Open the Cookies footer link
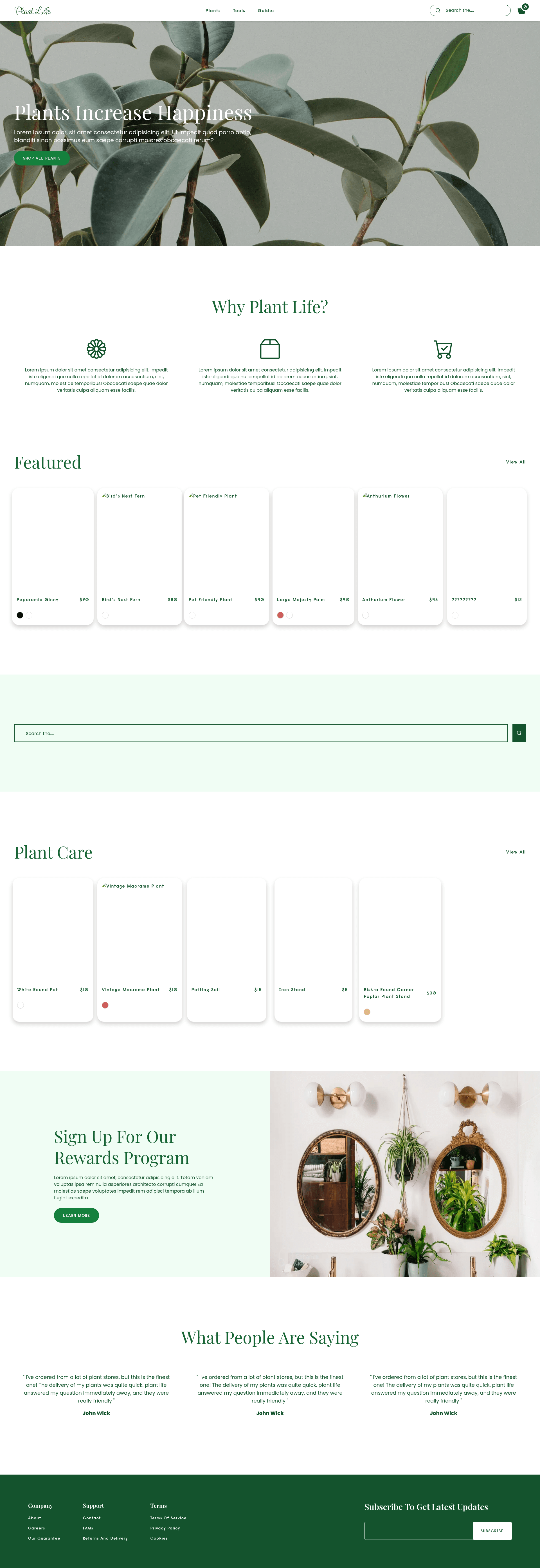This screenshot has height=1568, width=540. (159, 1538)
